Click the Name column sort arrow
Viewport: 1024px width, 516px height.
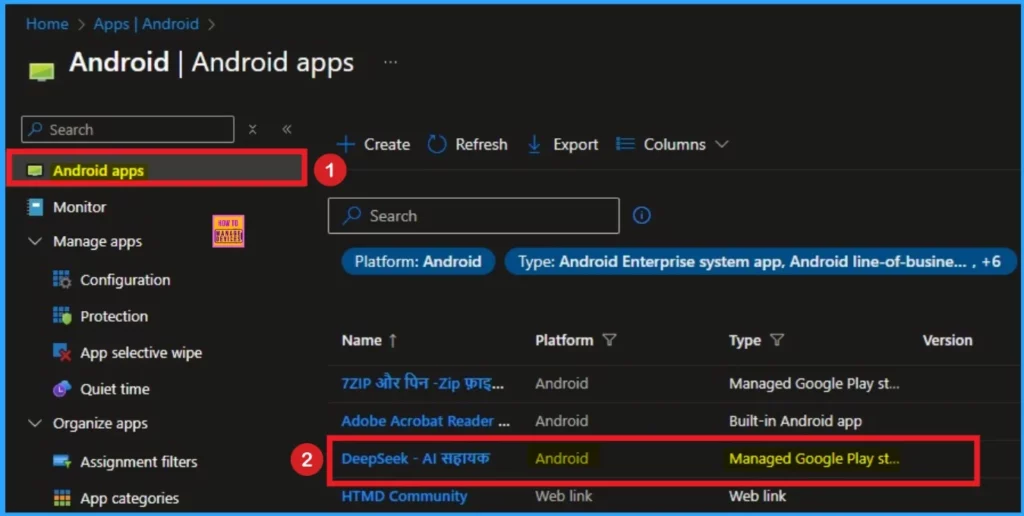(392, 340)
